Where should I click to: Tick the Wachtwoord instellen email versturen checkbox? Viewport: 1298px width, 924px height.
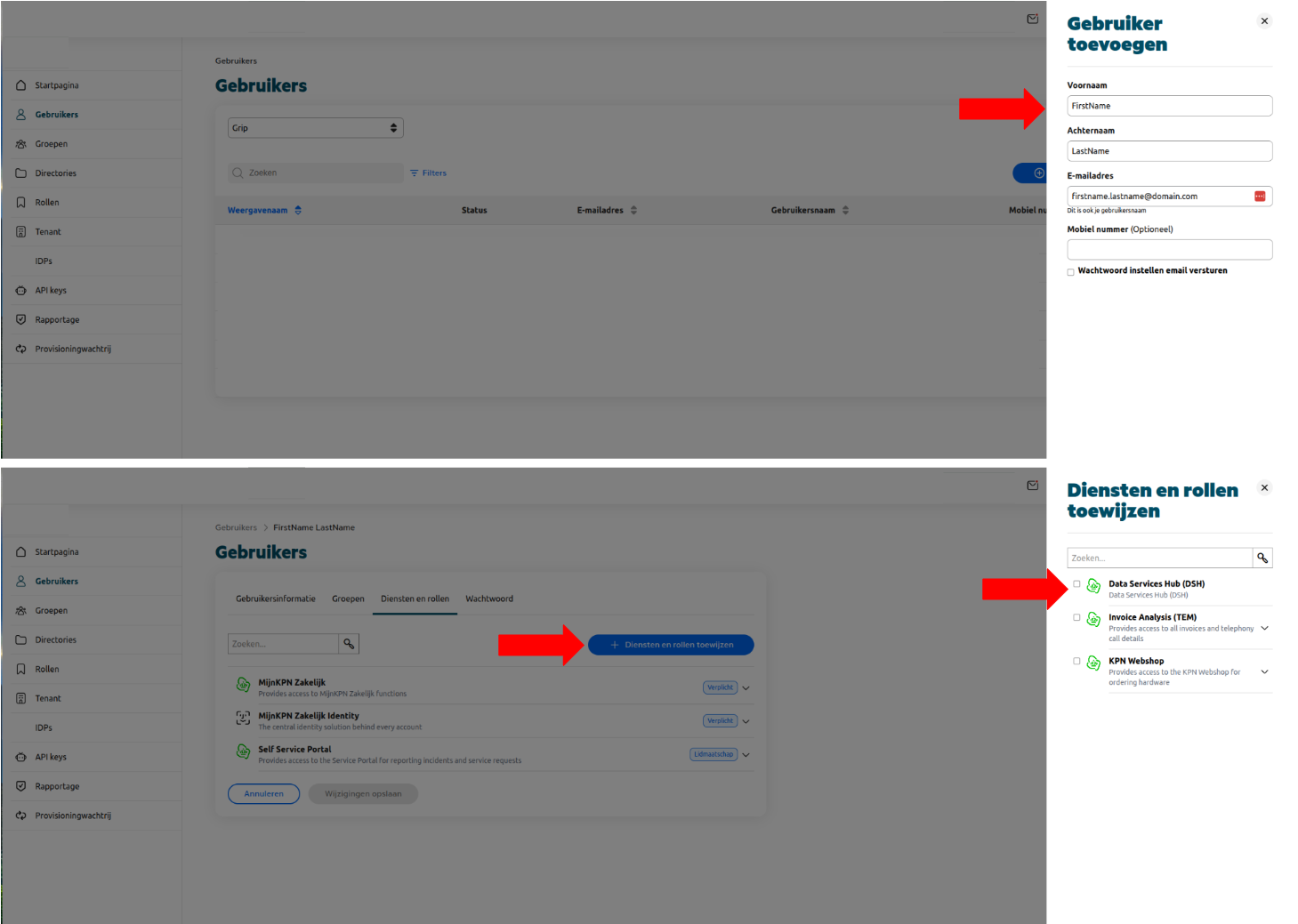(x=1071, y=273)
